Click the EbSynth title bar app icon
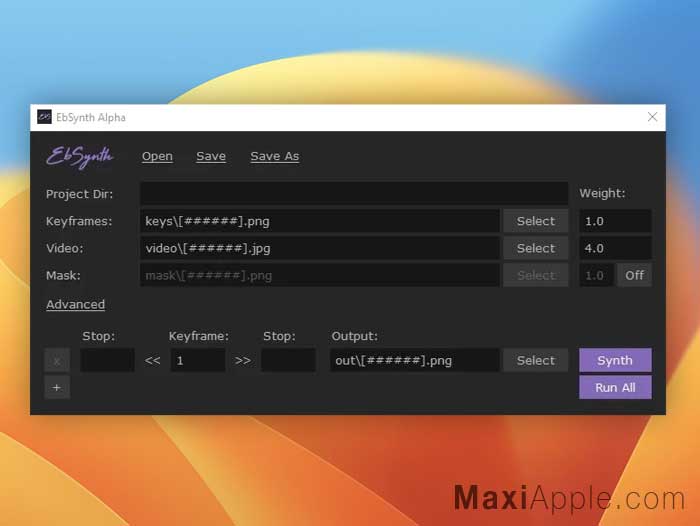The height and width of the screenshot is (526, 700). (44, 117)
